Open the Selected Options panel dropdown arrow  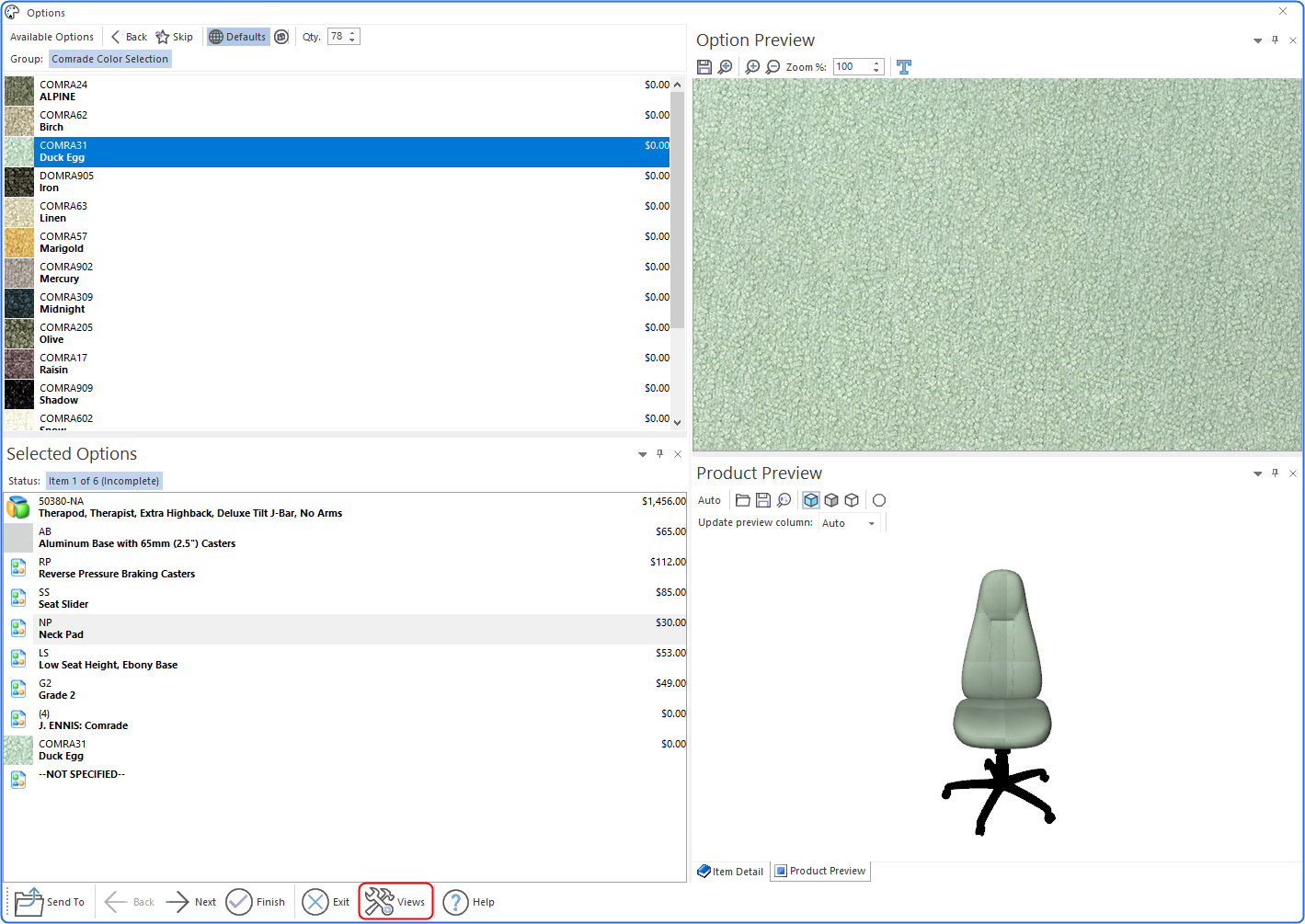point(642,454)
